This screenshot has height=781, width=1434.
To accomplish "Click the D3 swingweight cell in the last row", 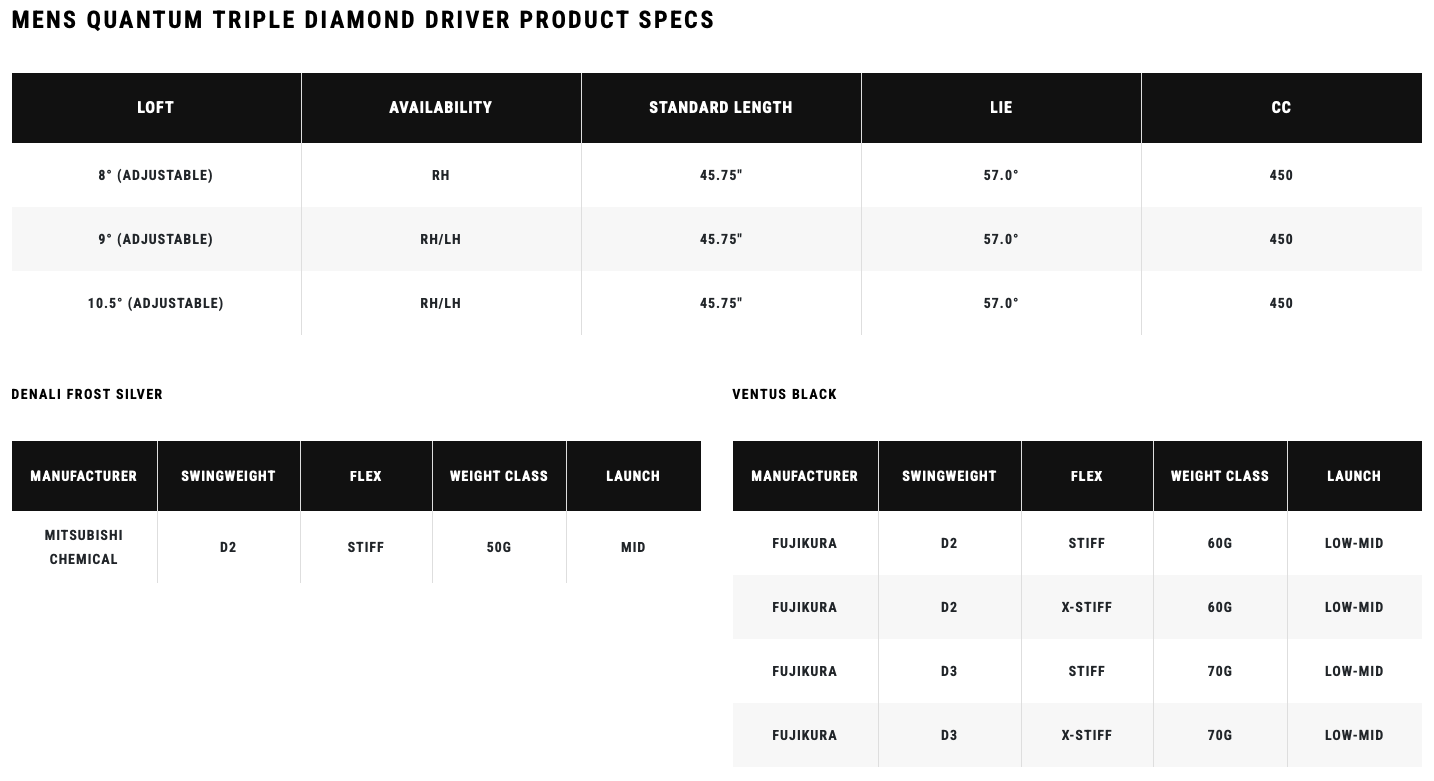I will (949, 735).
